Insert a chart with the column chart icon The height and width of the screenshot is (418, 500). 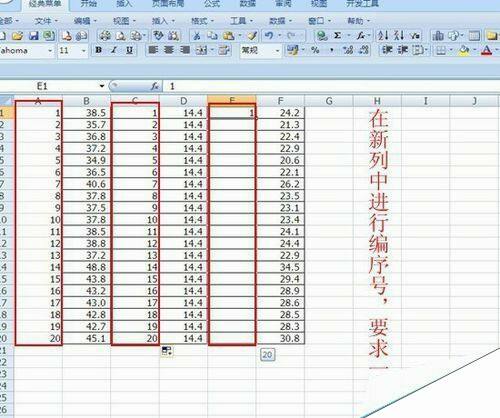[438, 35]
